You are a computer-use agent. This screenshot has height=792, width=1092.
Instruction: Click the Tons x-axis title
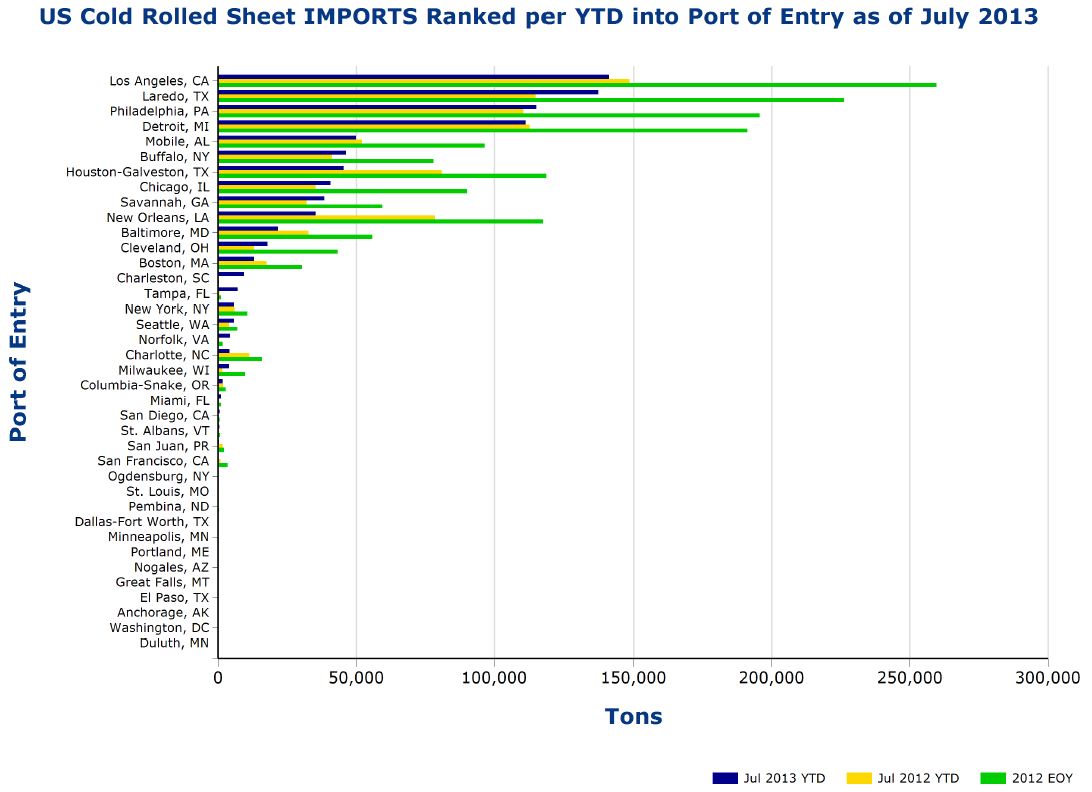633,716
